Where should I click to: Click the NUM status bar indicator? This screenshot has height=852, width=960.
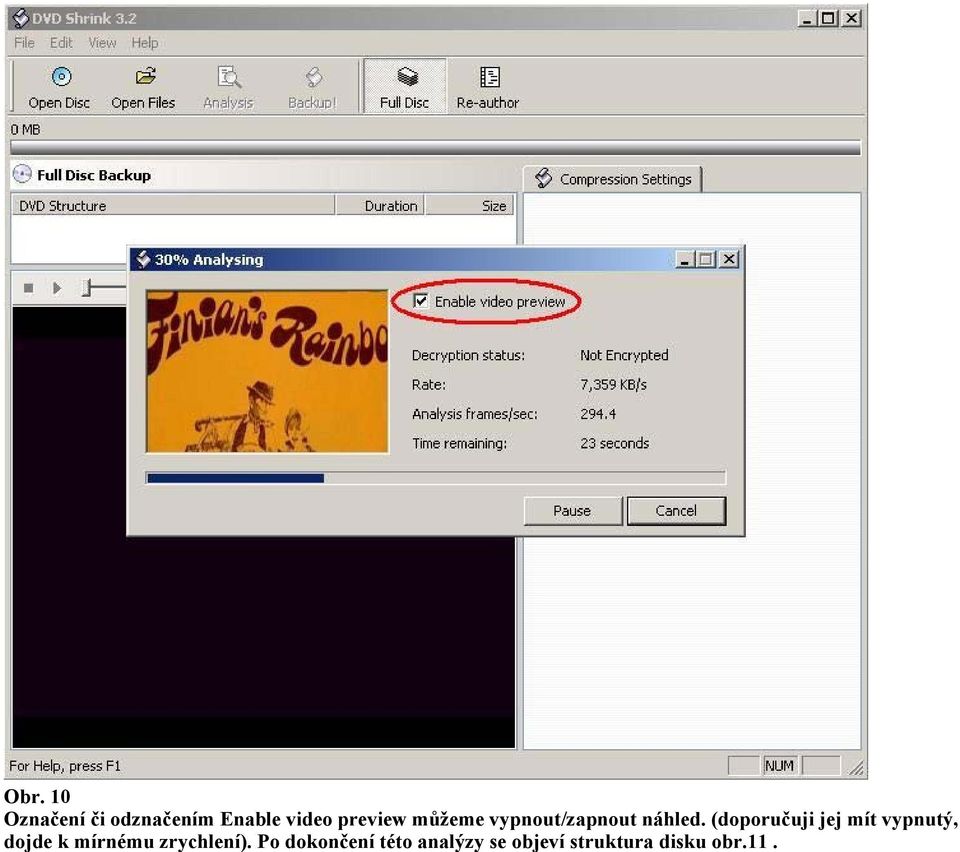(779, 765)
